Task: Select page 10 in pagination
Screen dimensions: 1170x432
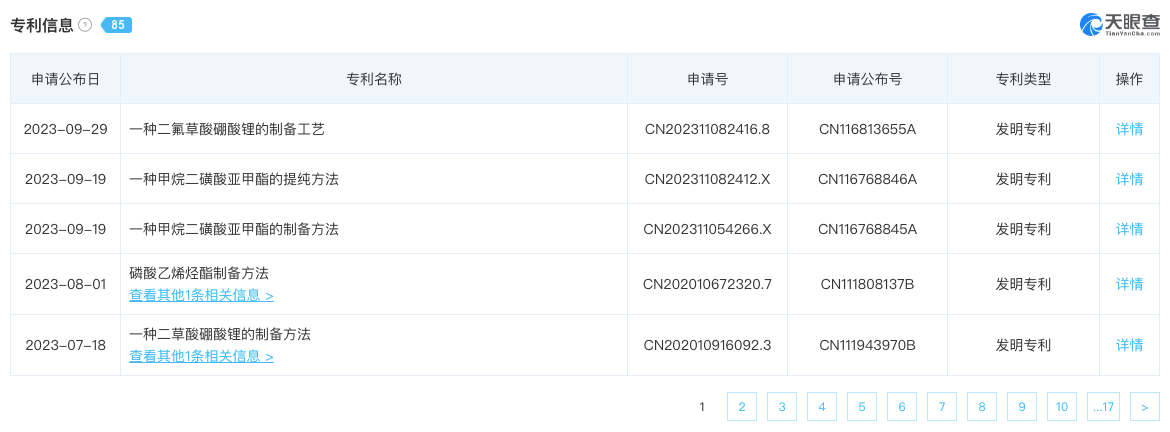Action: pos(1062,406)
